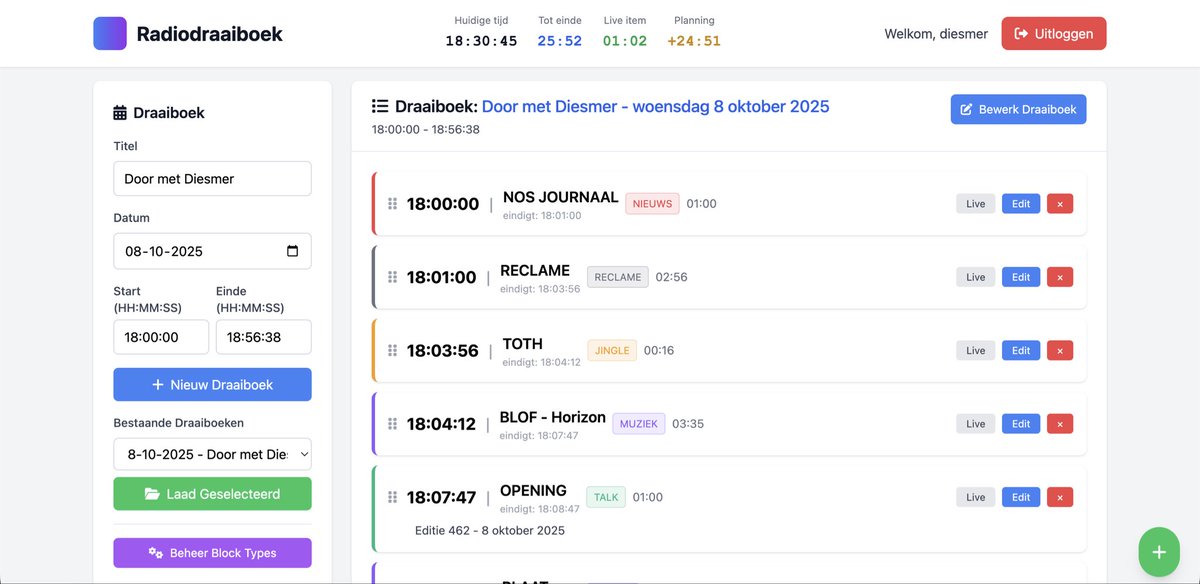This screenshot has width=1200, height=584.
Task: Open Beheer Block Types
Action: coord(212,553)
